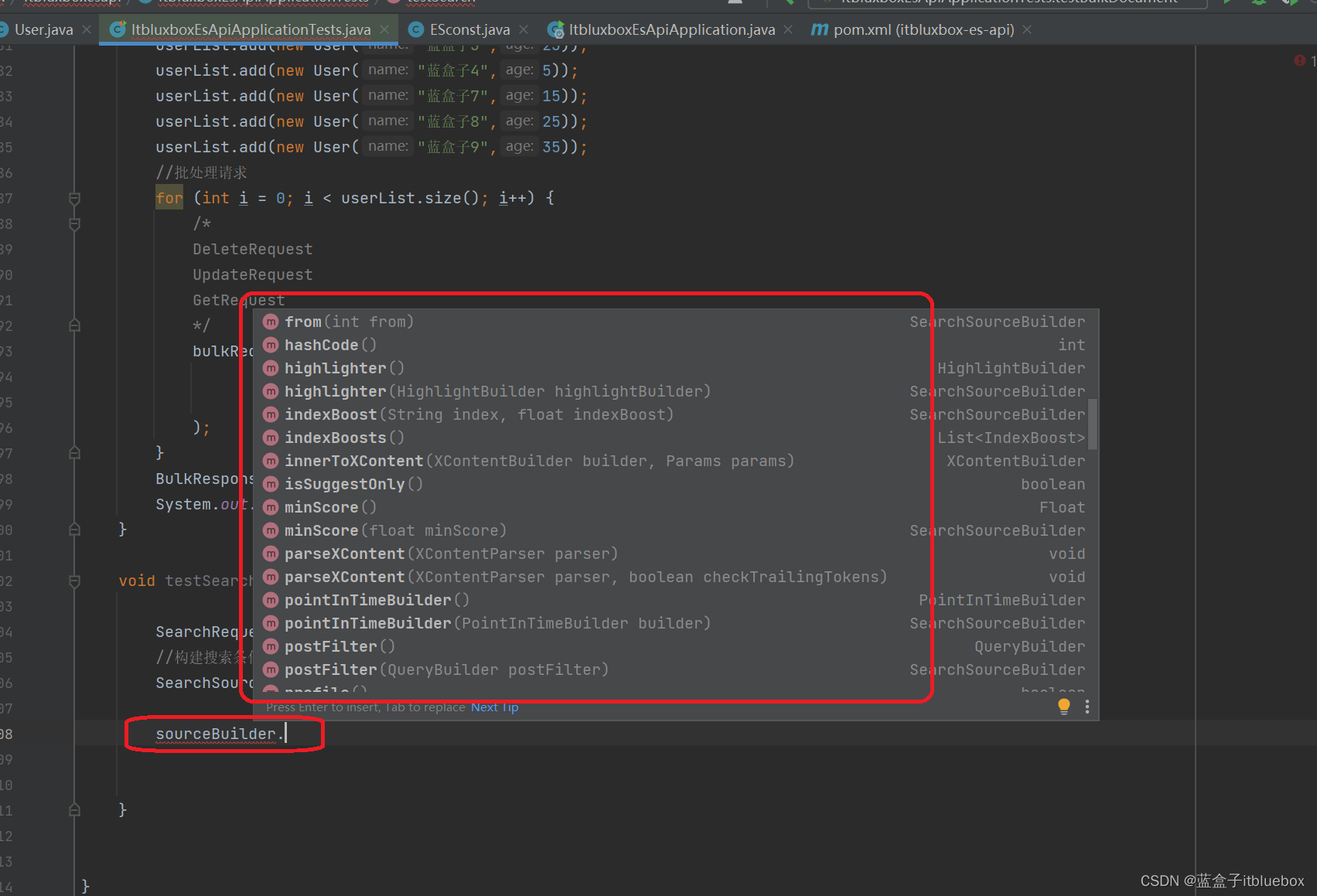Open the pom.xml (itbluxbox-es-api) tab
Viewport: 1317px width, 896px height.
(923, 29)
